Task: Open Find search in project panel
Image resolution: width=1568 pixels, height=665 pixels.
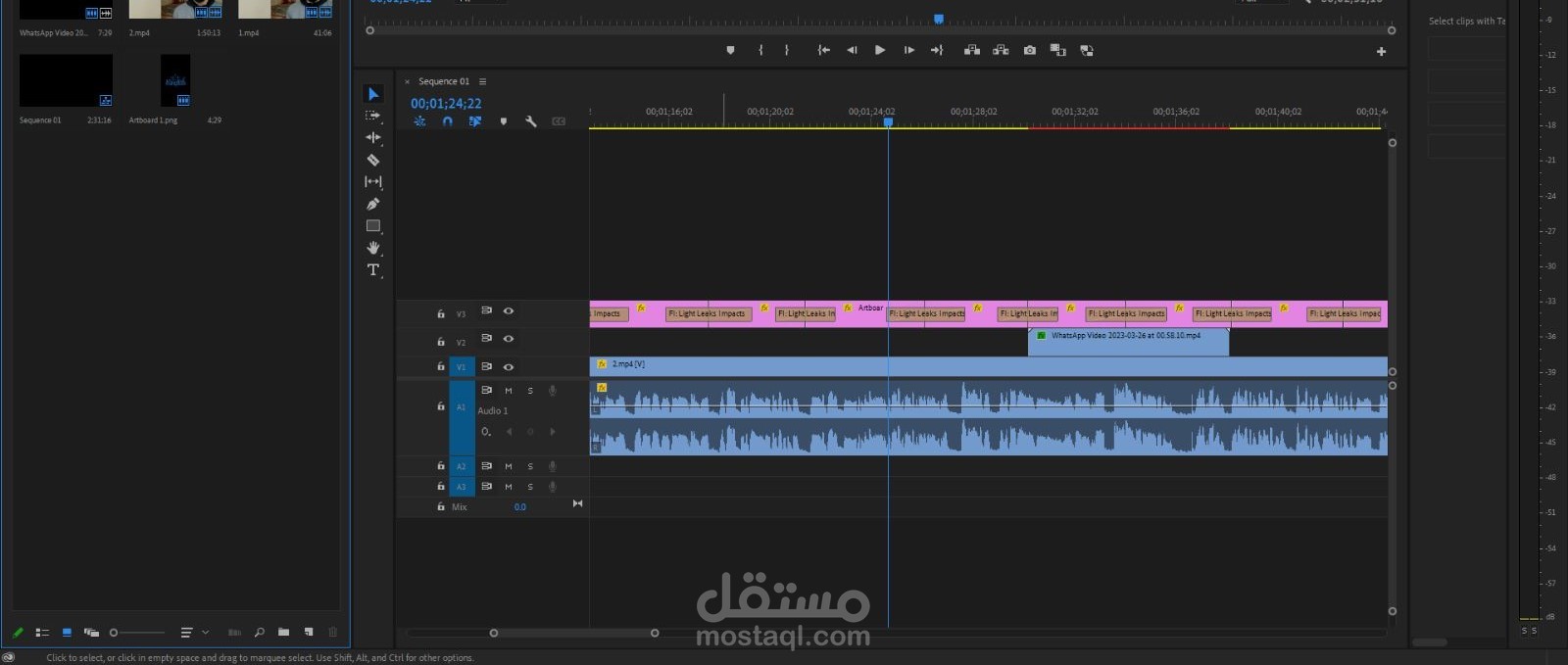Action: [x=259, y=633]
